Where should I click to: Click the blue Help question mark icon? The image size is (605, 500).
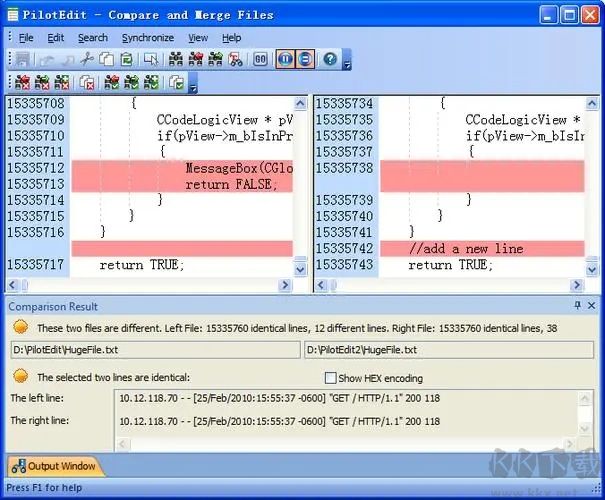click(329, 60)
